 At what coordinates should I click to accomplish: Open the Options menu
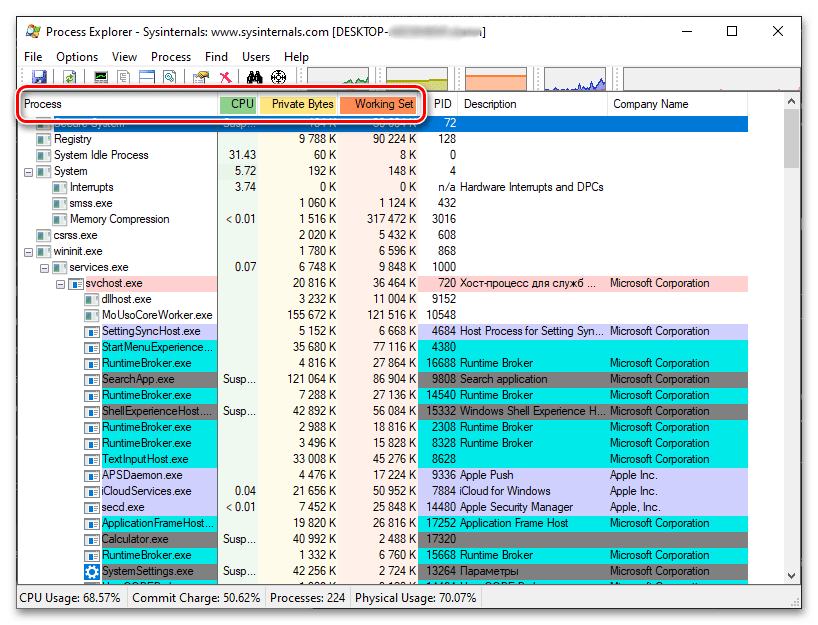click(77, 57)
